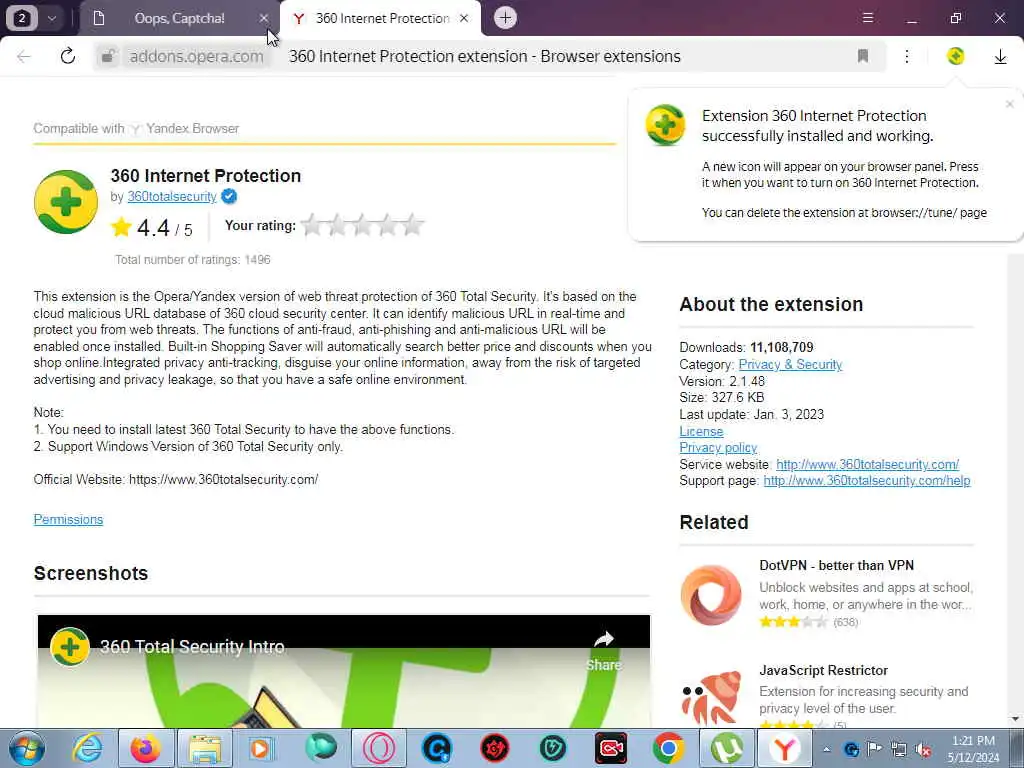The width and height of the screenshot is (1024, 768).
Task: Open the media player taskbar icon
Action: click(x=261, y=748)
